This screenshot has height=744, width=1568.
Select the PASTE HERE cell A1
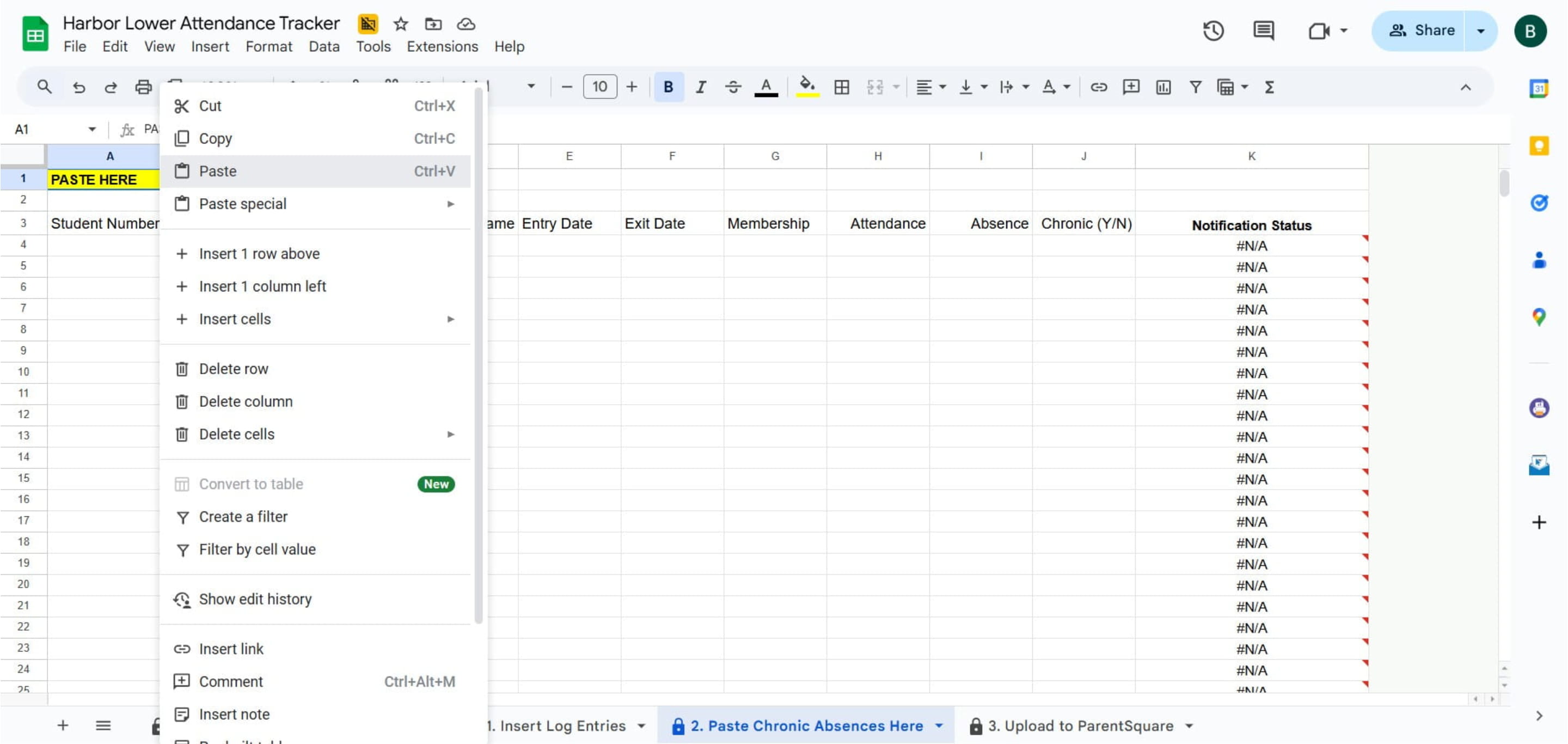click(x=103, y=180)
